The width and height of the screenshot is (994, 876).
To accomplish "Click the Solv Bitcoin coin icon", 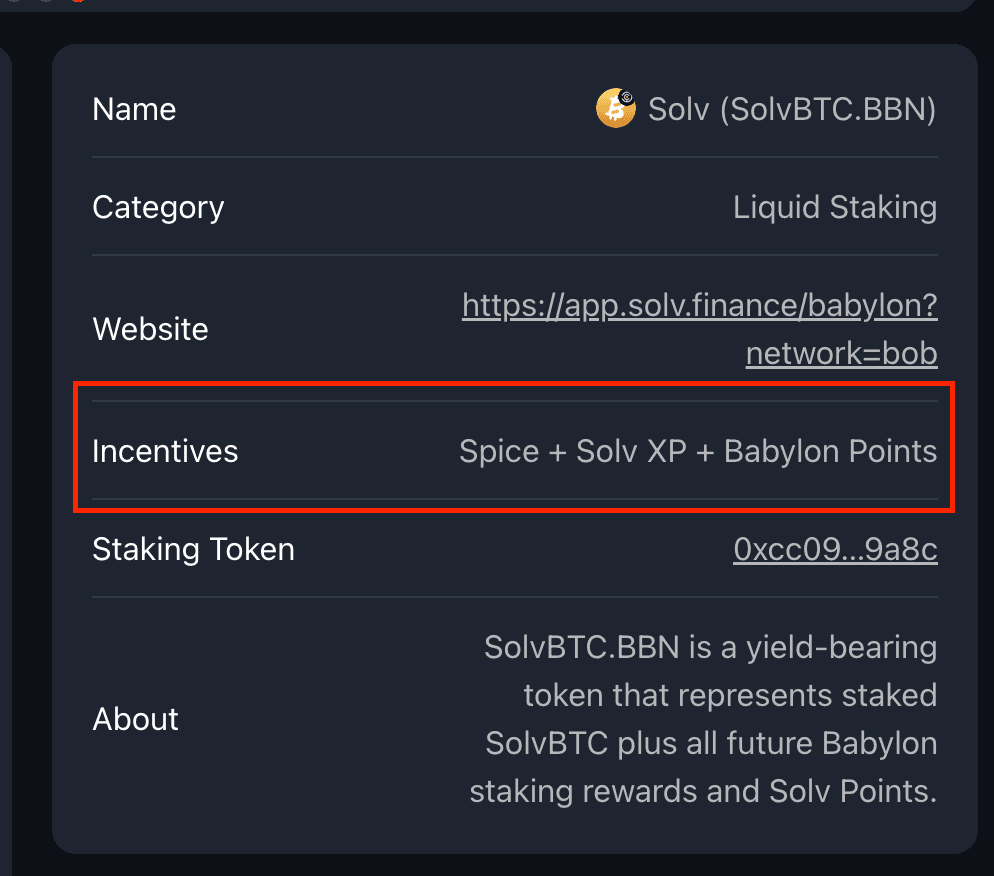I will click(x=615, y=108).
